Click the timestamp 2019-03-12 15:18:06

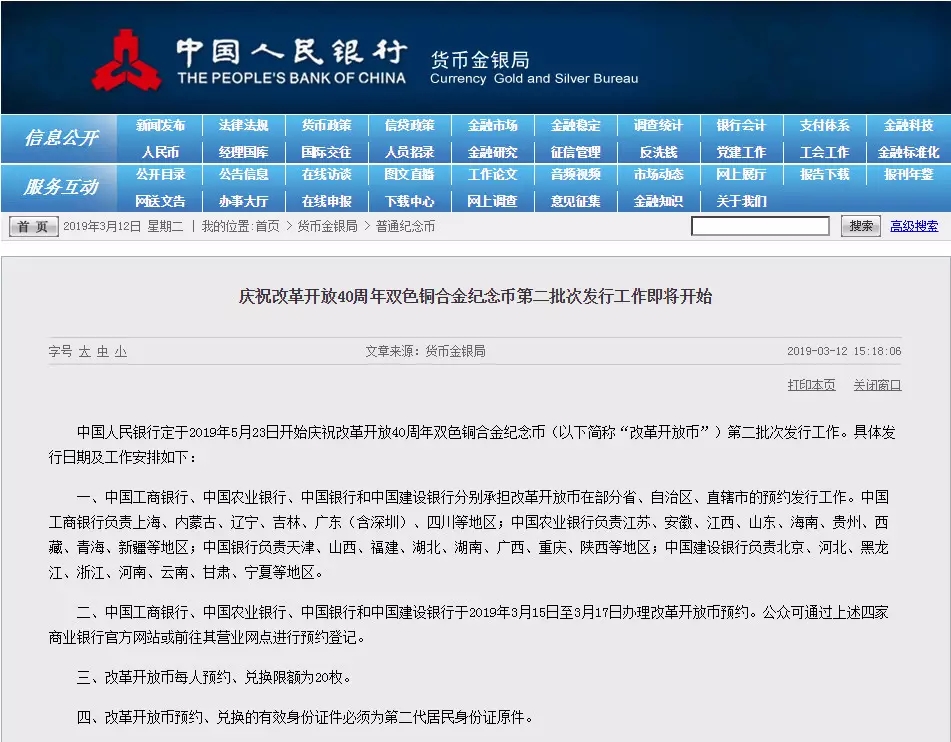click(x=844, y=351)
